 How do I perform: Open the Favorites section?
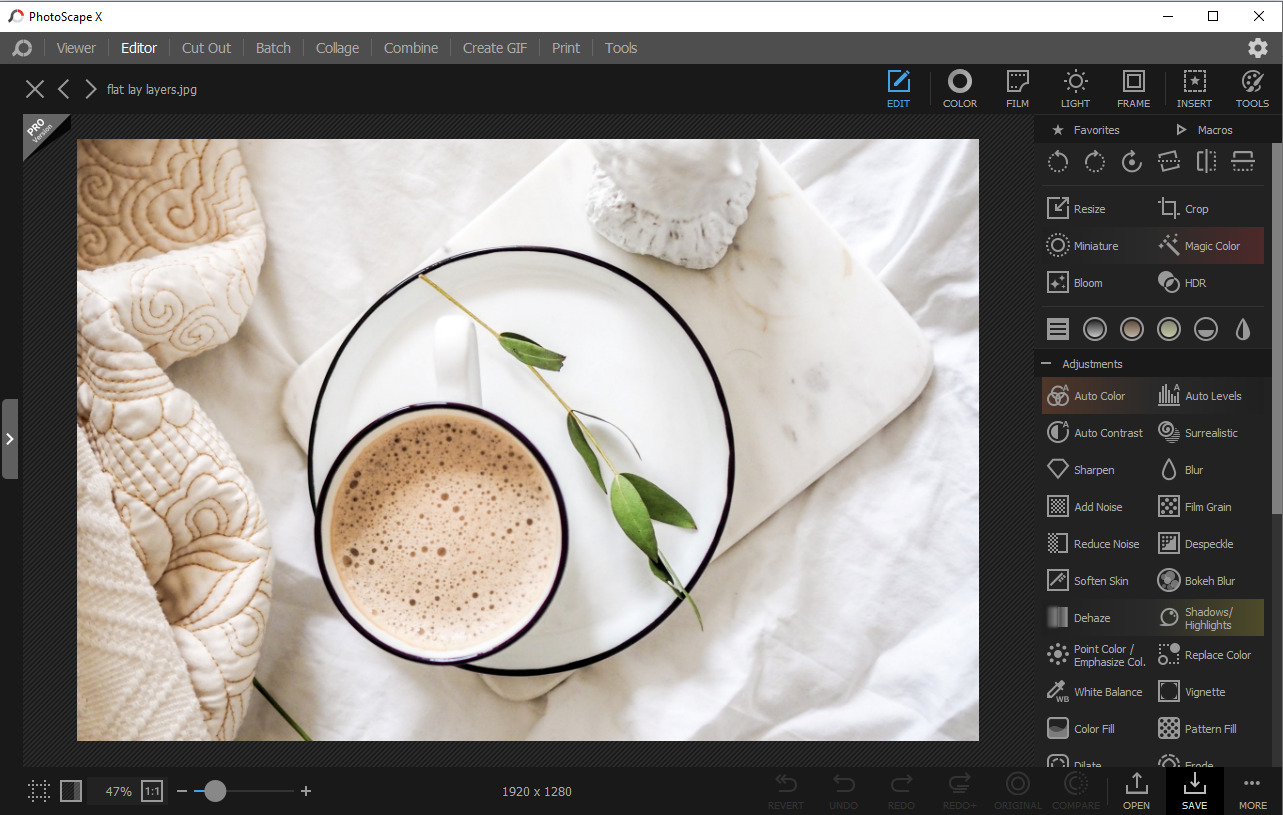tap(1086, 130)
